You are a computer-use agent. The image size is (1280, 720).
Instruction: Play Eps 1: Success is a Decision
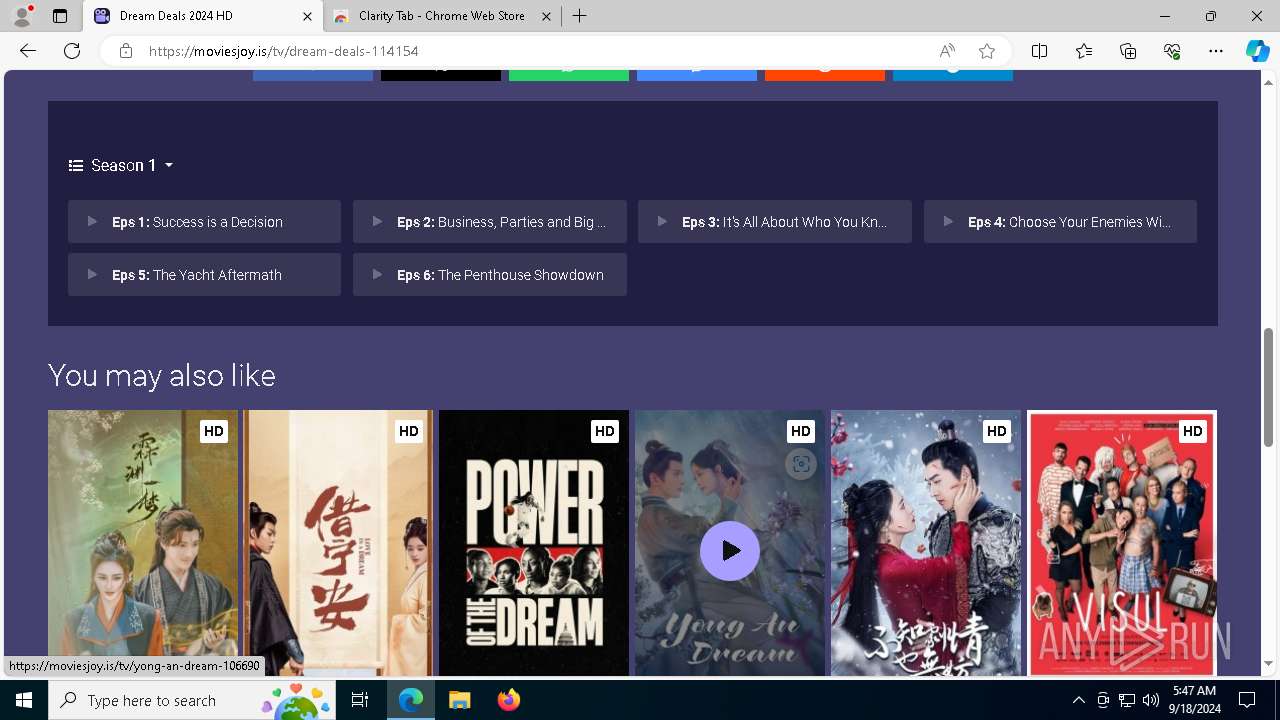click(204, 222)
